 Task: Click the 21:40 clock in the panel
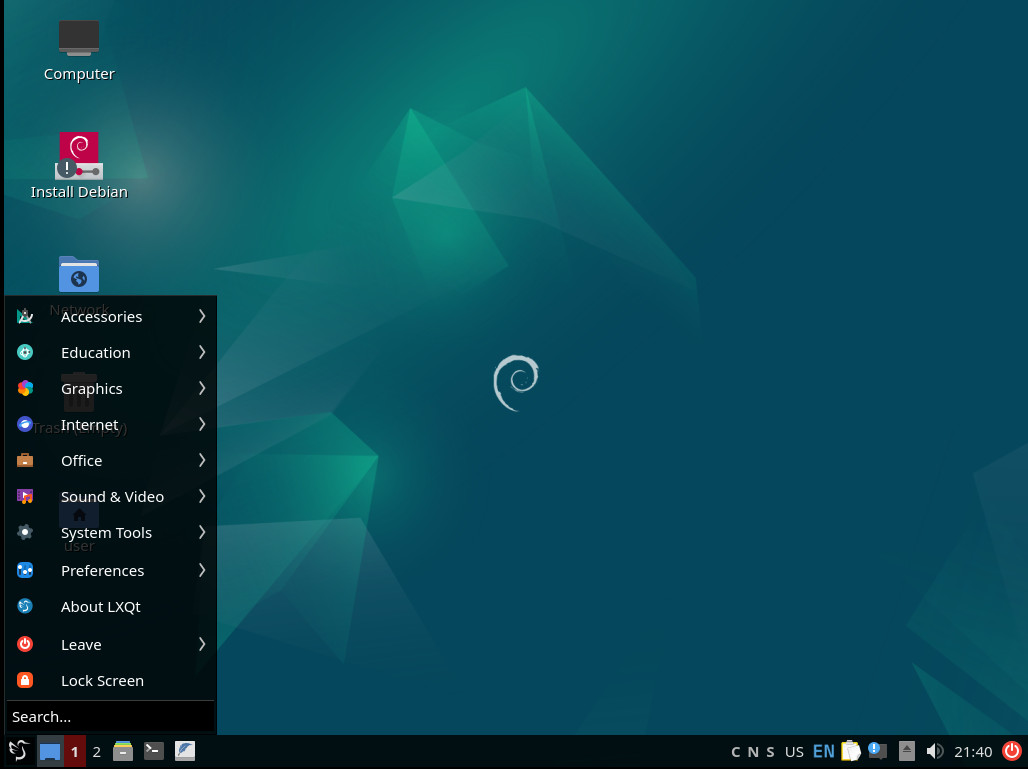[x=973, y=752]
